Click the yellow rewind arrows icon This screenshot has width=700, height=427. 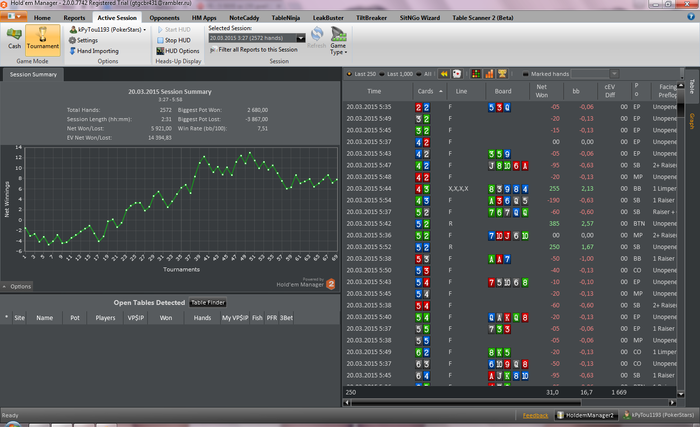444,74
